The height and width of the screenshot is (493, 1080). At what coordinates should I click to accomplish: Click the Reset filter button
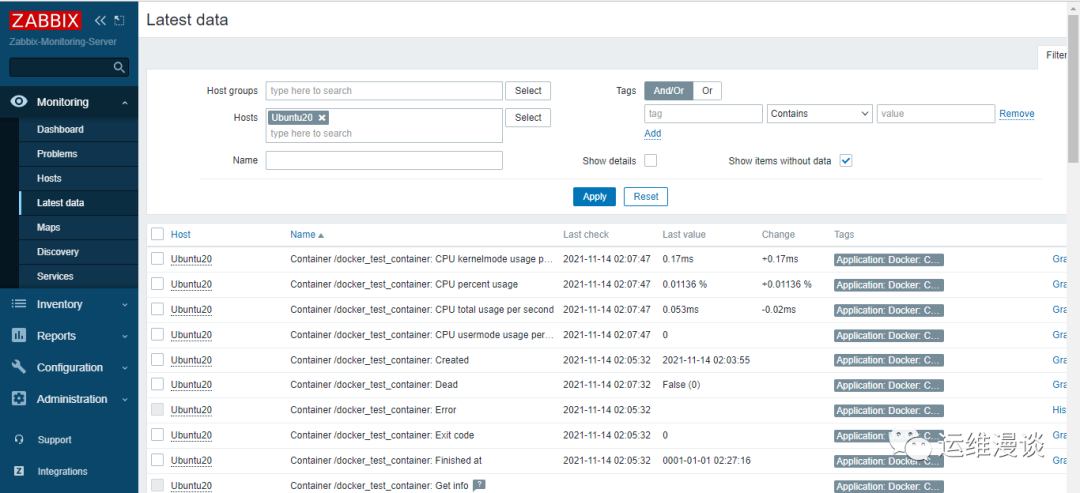point(646,196)
